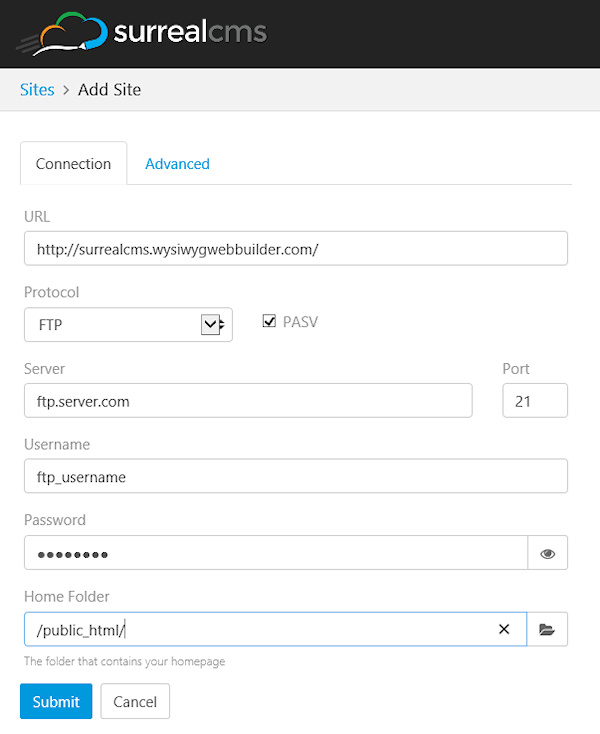Click the PASV label text

pos(300,322)
